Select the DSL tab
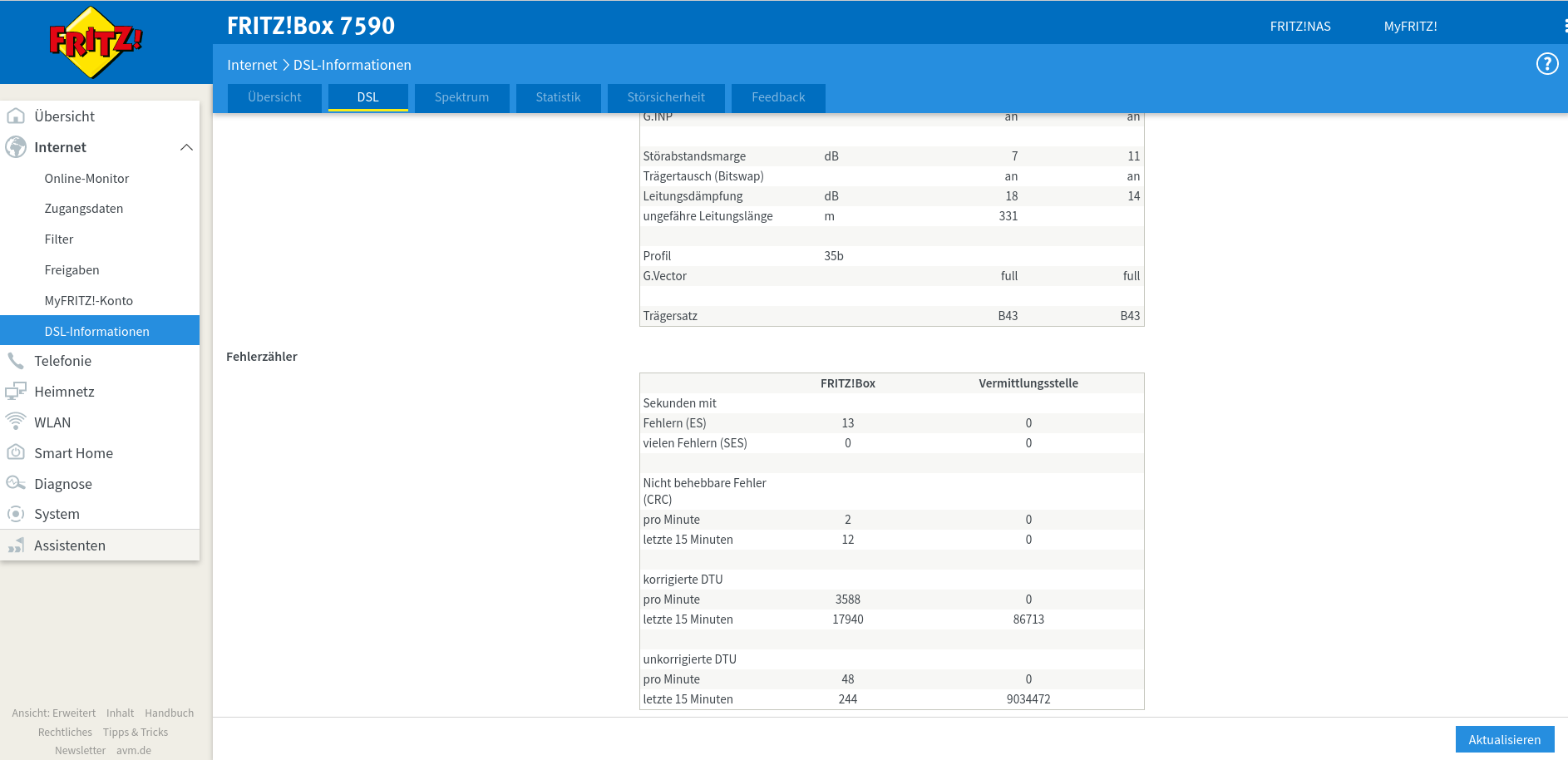 367,97
